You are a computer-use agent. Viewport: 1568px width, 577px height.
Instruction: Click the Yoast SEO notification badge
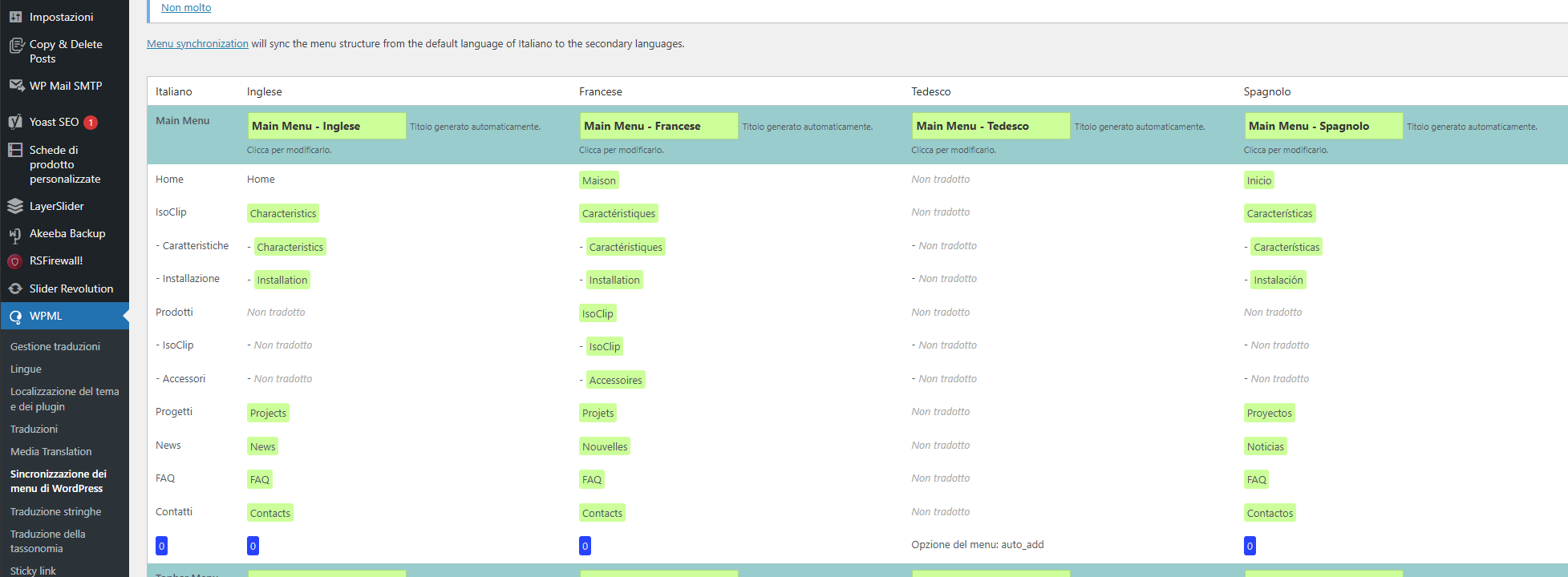91,122
